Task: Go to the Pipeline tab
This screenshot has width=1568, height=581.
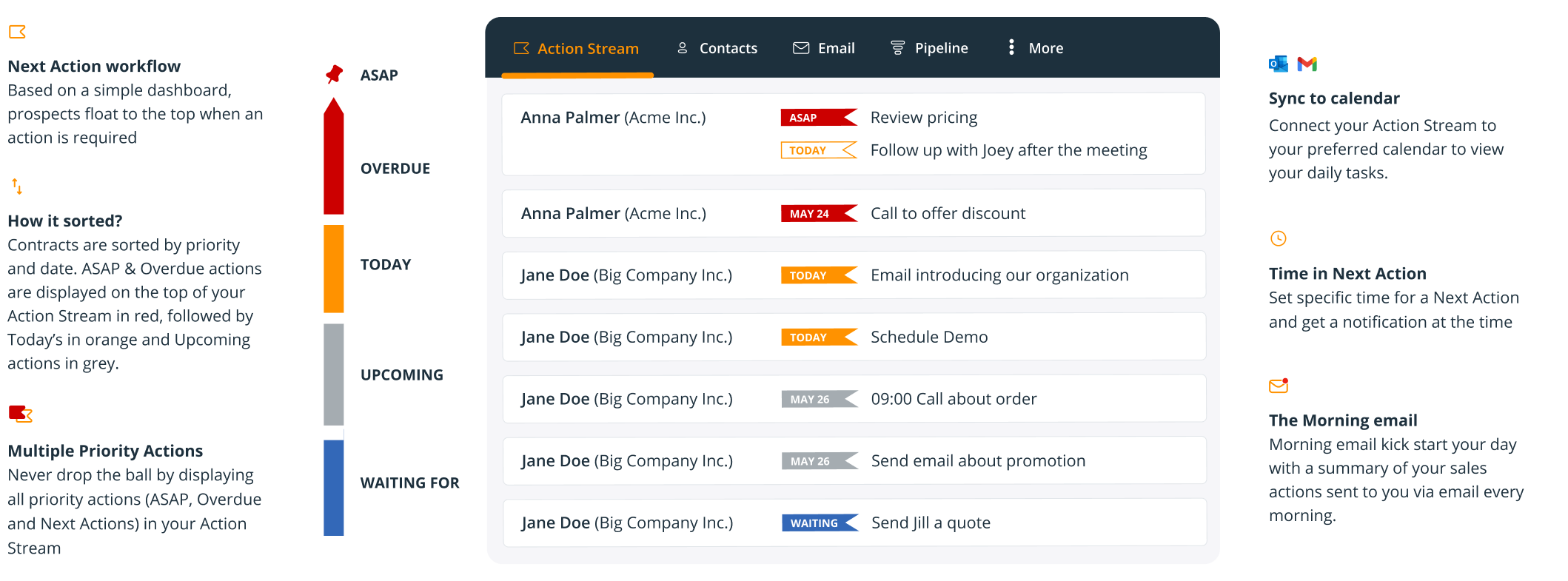Action: [x=929, y=48]
